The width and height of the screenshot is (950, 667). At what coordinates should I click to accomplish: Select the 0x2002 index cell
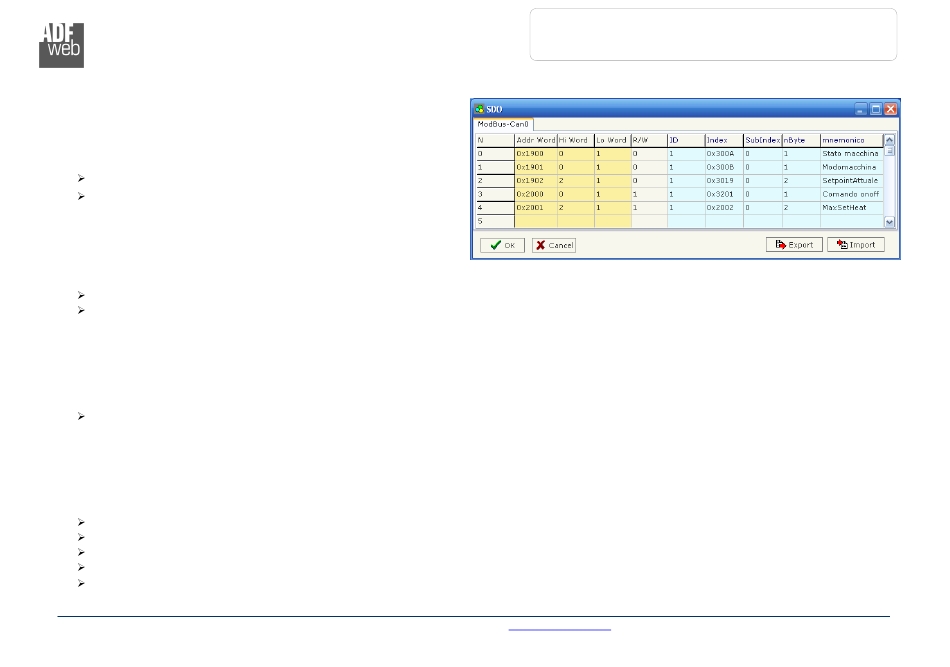click(724, 208)
